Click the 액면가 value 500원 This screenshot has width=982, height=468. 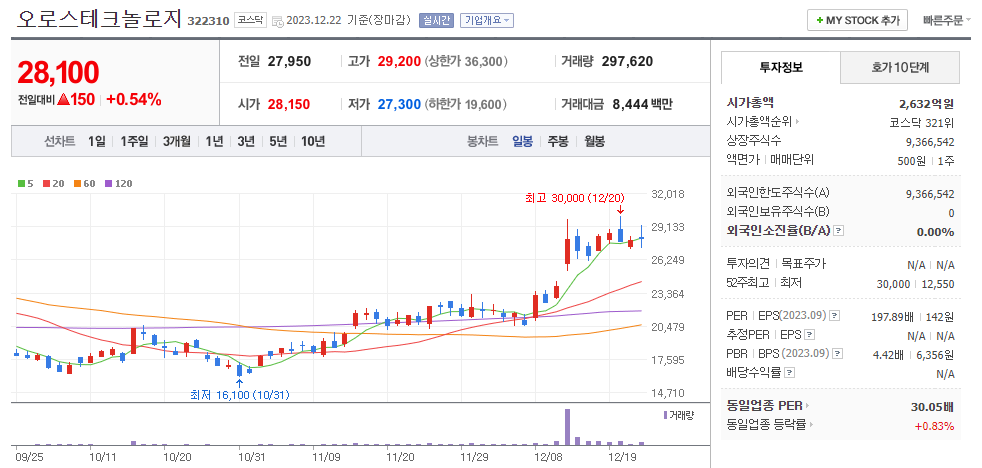click(911, 160)
